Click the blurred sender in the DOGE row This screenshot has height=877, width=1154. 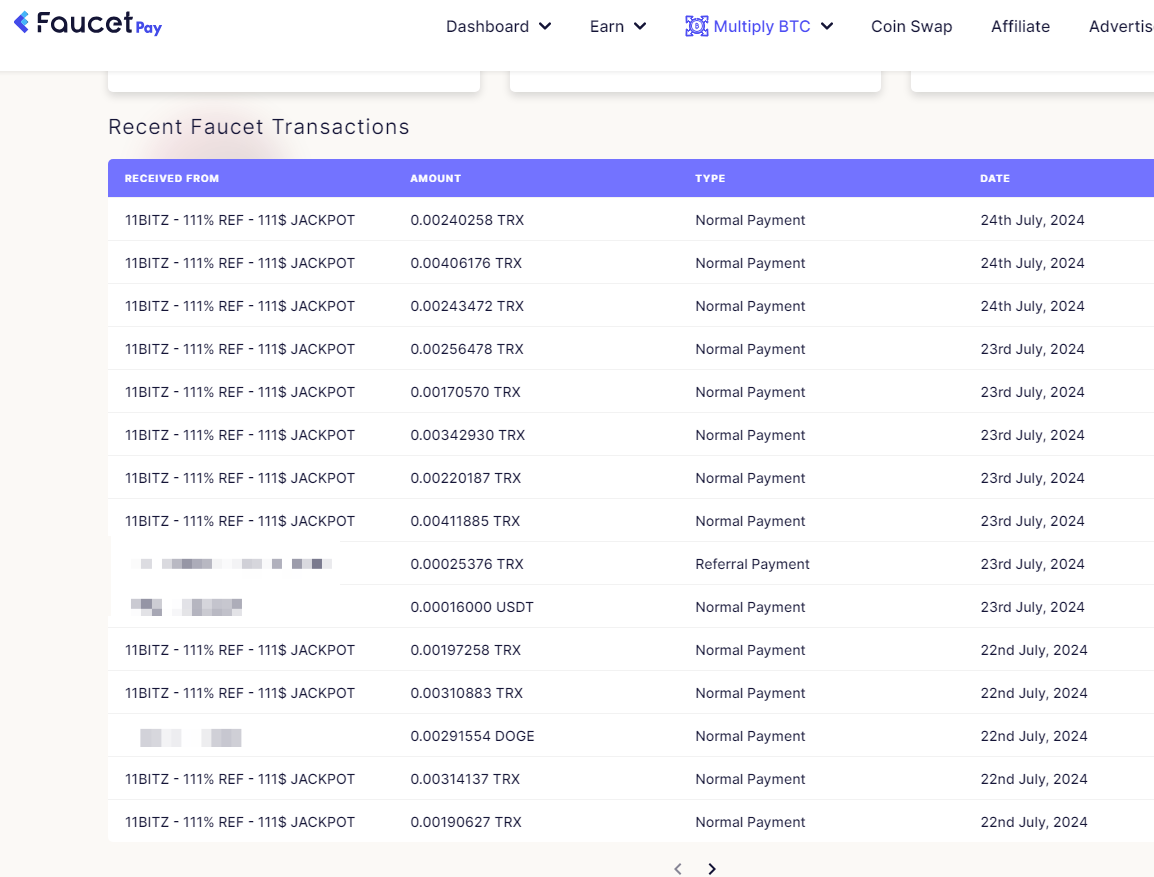(191, 737)
